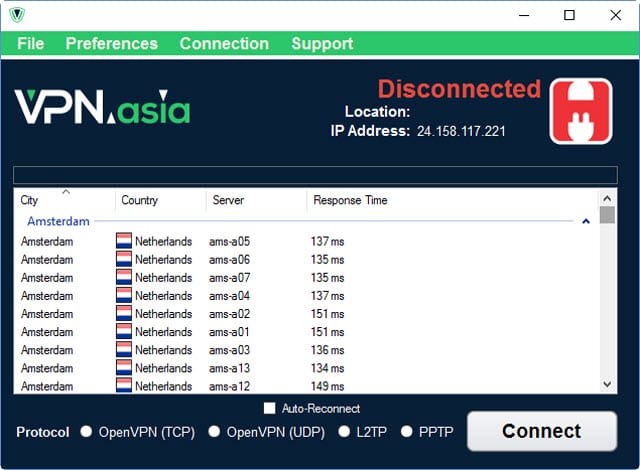Image resolution: width=640 pixels, height=470 pixels.
Task: Click the Amsterdam group header label
Action: 58,221
